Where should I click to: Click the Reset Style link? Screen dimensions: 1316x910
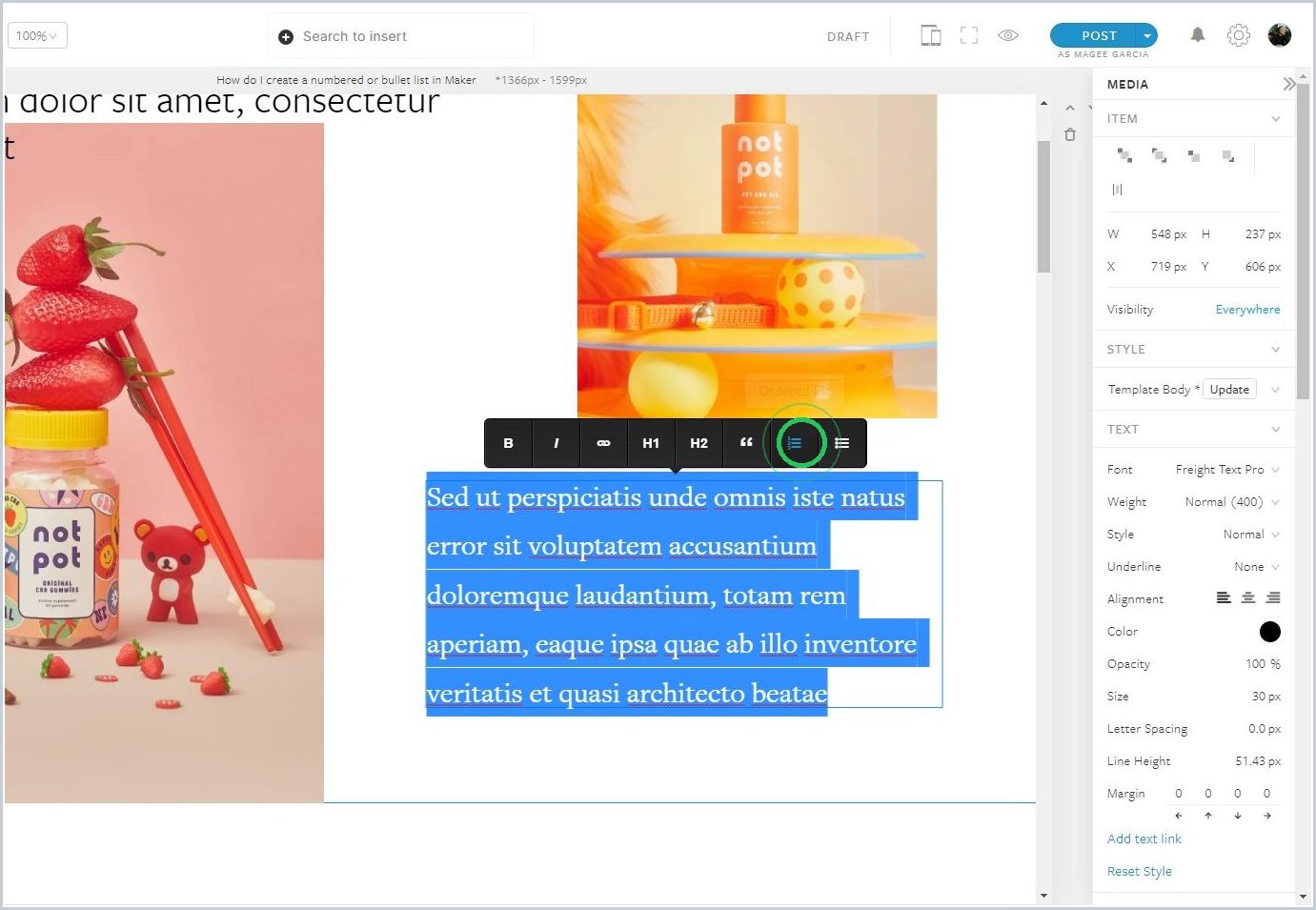pyautogui.click(x=1140, y=872)
